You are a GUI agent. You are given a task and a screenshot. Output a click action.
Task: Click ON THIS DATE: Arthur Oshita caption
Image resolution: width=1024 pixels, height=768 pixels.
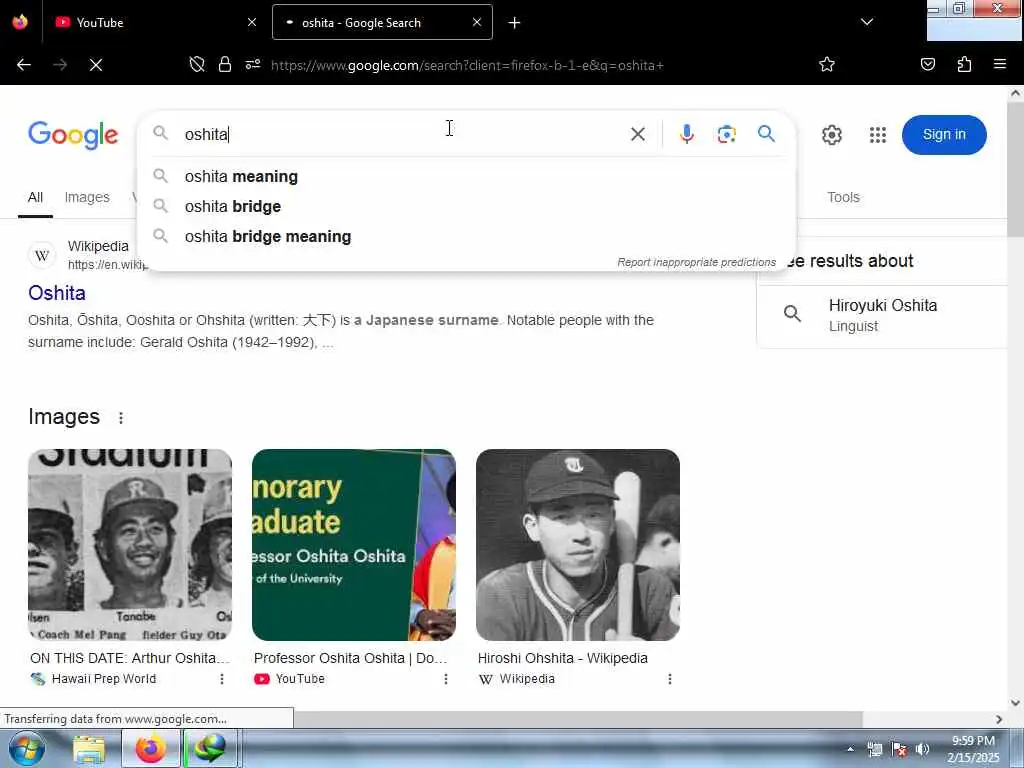[x=130, y=658]
